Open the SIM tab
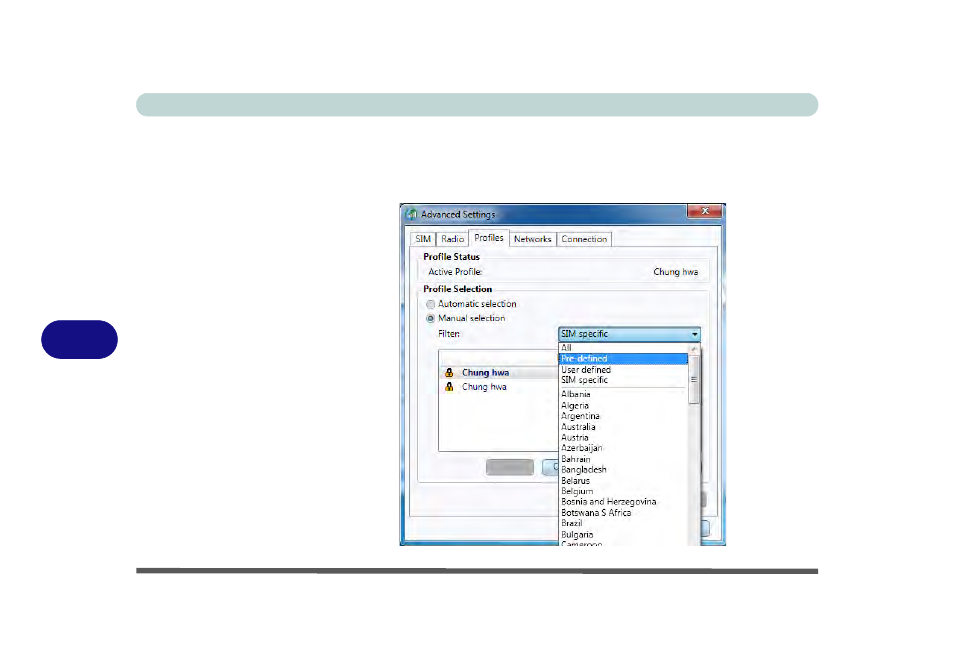Image resolution: width=954 pixels, height=672 pixels. pyautogui.click(x=423, y=239)
